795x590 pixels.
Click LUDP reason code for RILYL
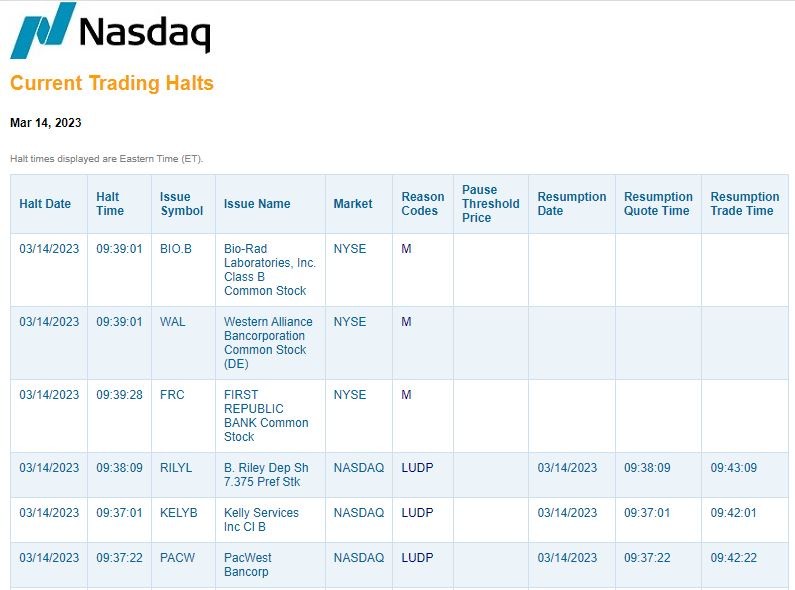tap(417, 468)
